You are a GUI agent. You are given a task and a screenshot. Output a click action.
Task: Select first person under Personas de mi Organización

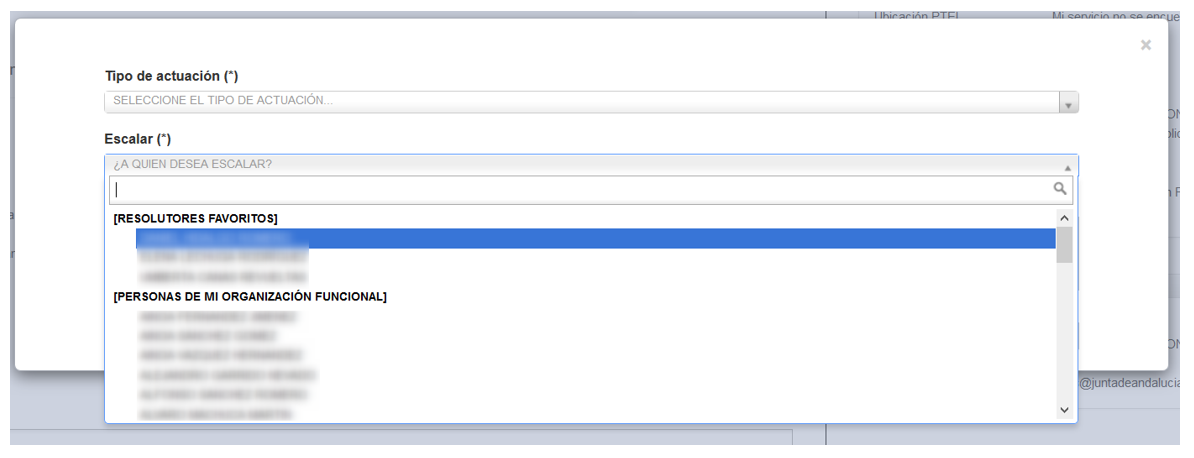(595, 315)
